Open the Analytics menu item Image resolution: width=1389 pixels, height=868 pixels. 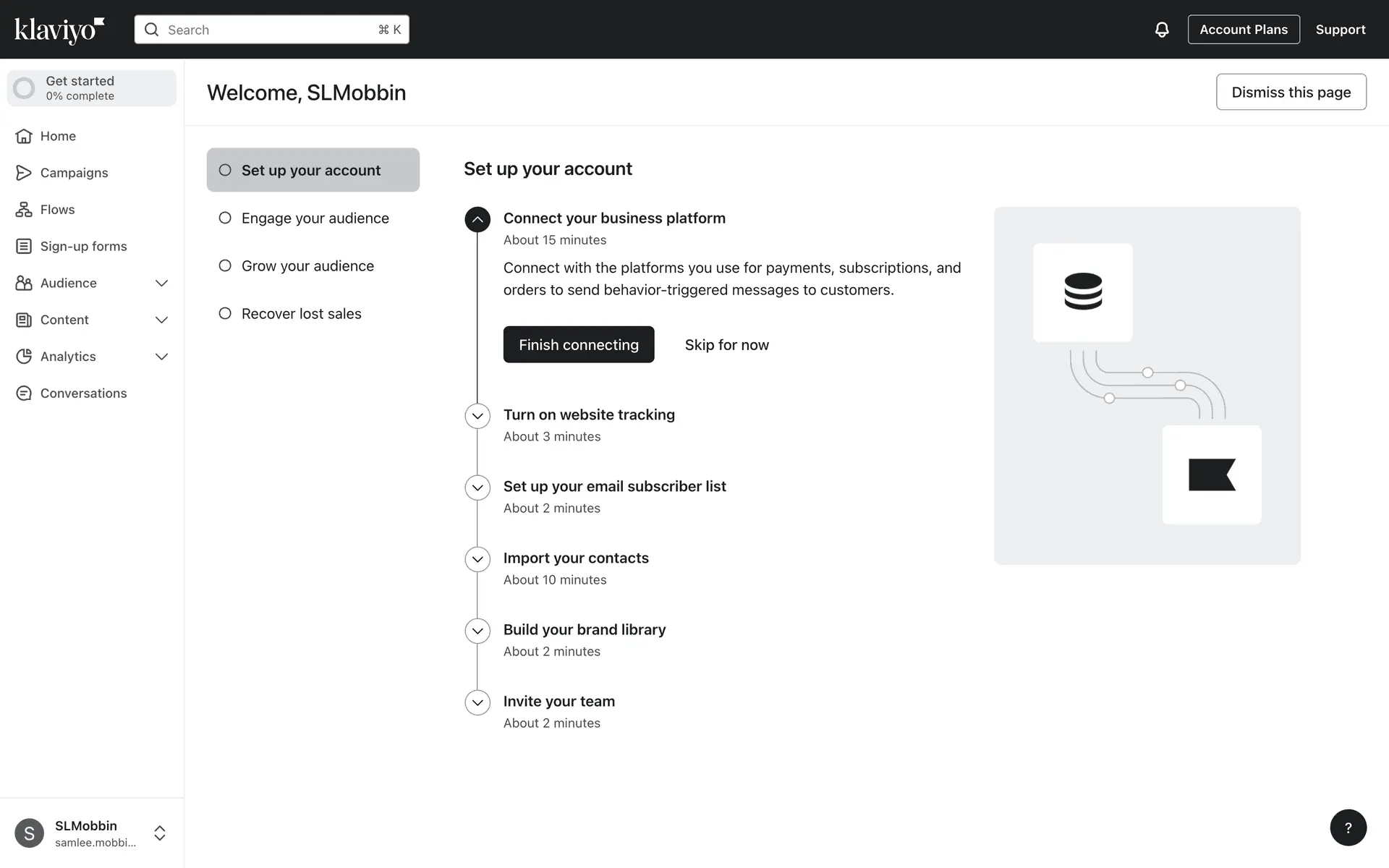(x=68, y=357)
